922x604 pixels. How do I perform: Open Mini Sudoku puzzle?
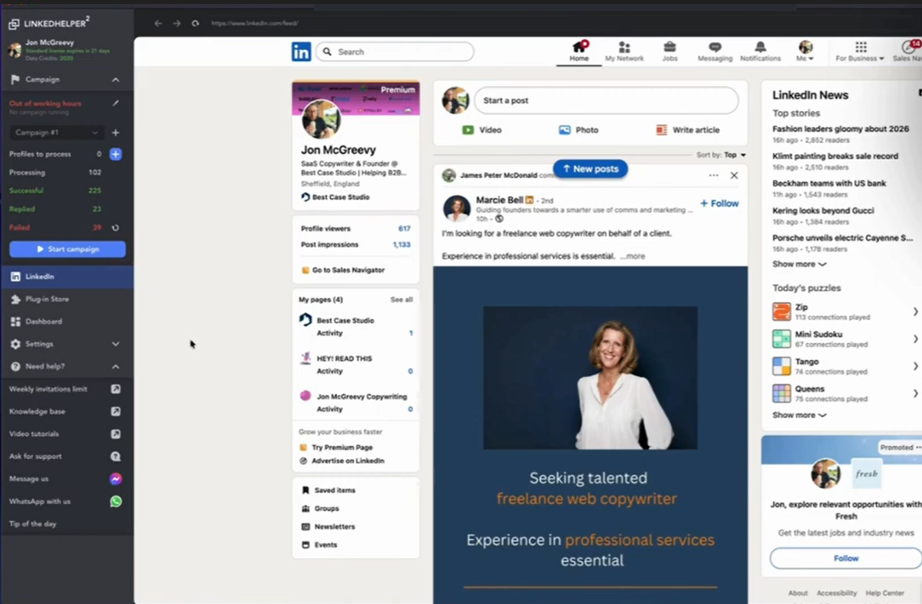click(844, 339)
